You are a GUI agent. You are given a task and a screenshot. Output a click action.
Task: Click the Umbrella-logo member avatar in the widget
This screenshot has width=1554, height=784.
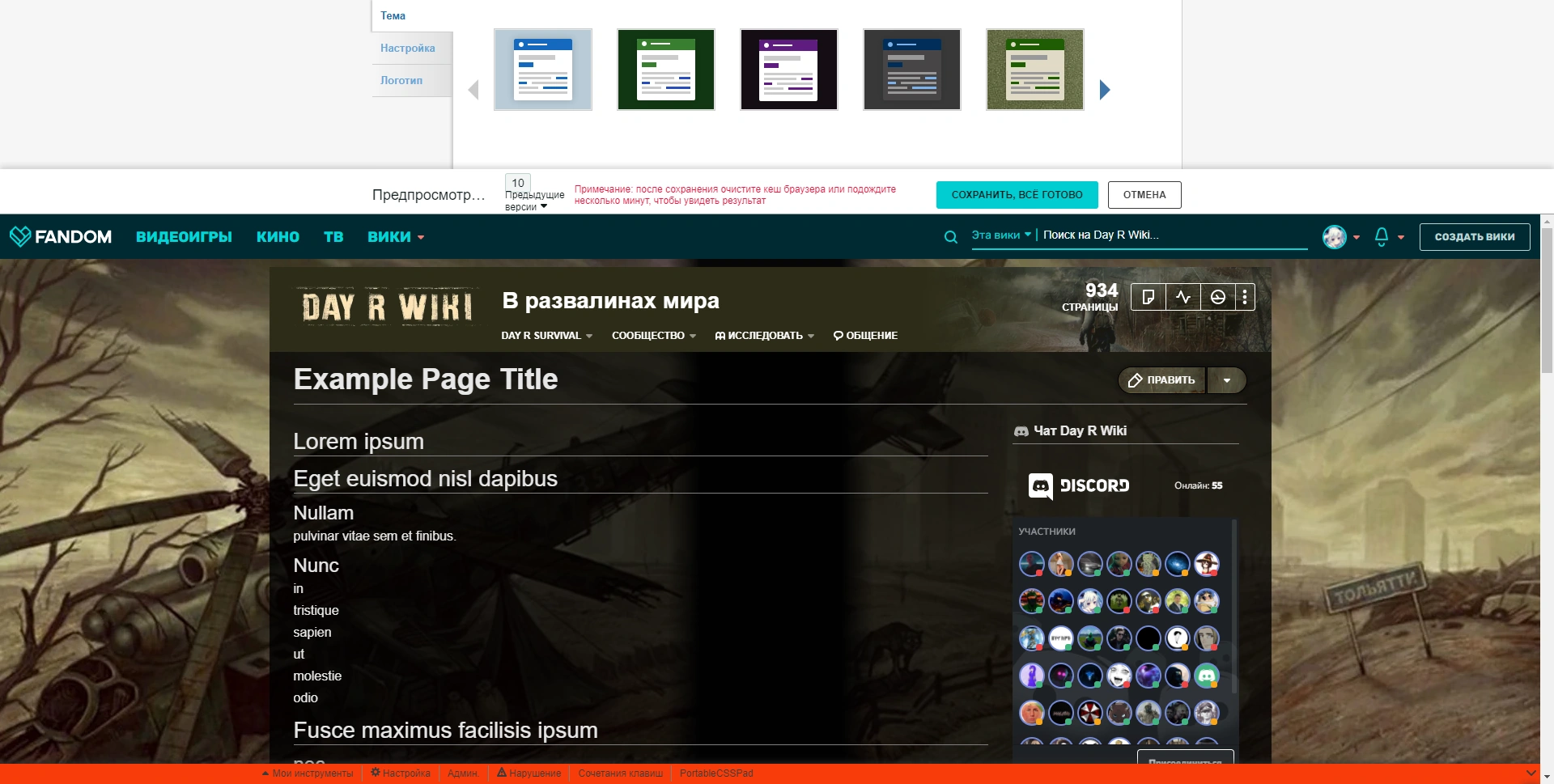point(1090,713)
